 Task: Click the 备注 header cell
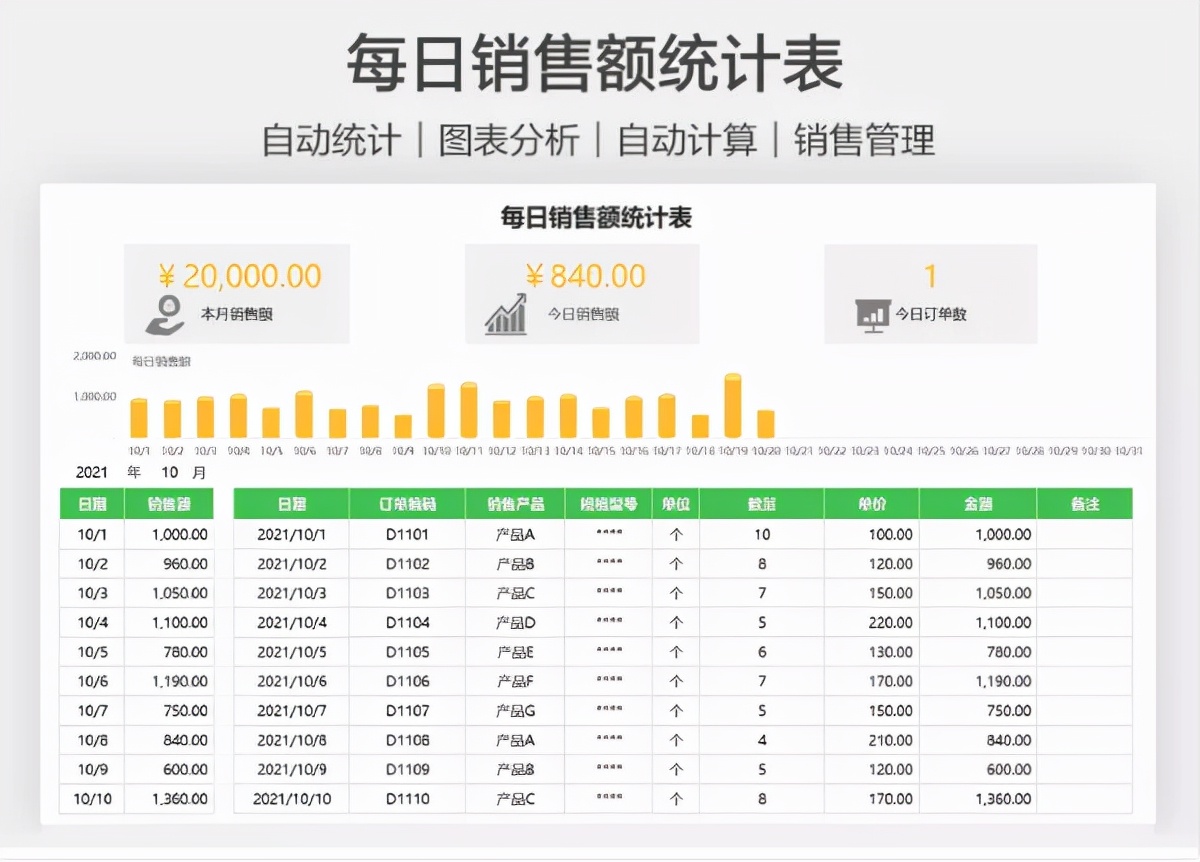click(1084, 504)
